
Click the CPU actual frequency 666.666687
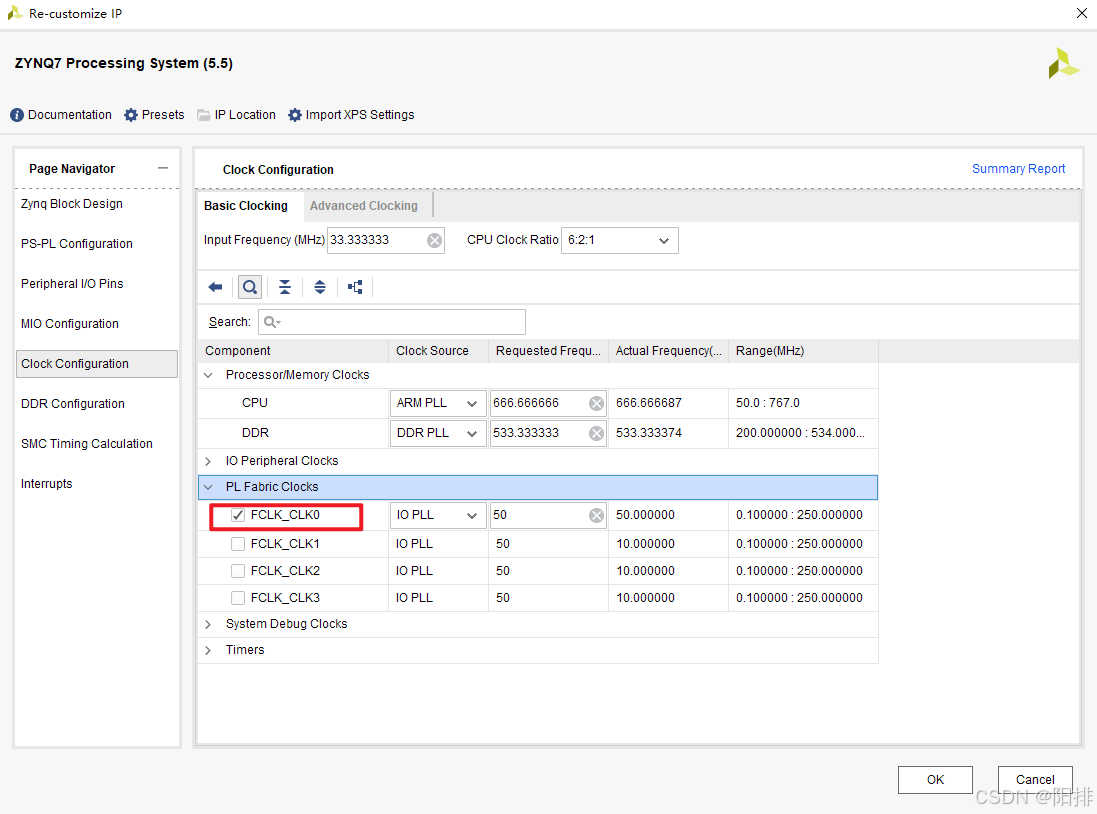(x=649, y=403)
